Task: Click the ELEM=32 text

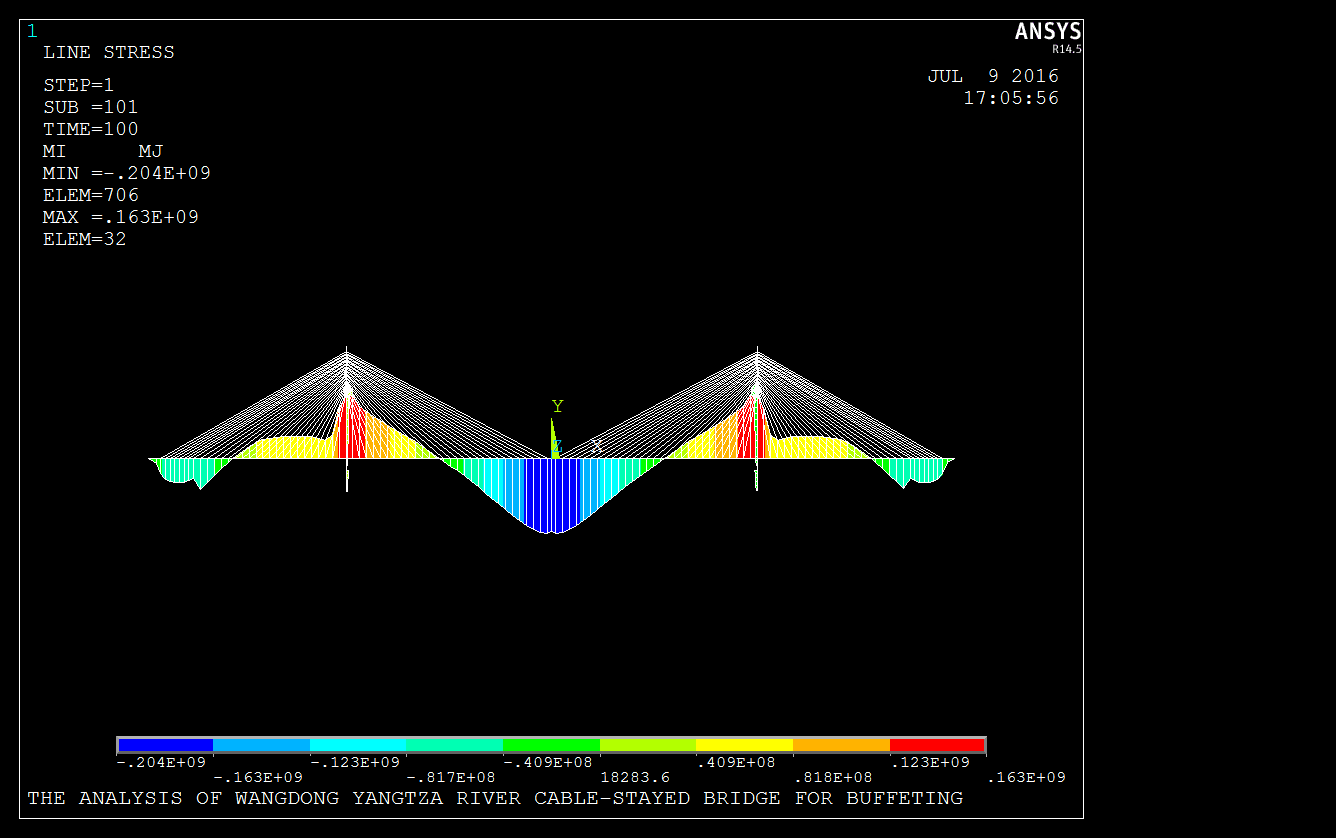Action: 84,239
